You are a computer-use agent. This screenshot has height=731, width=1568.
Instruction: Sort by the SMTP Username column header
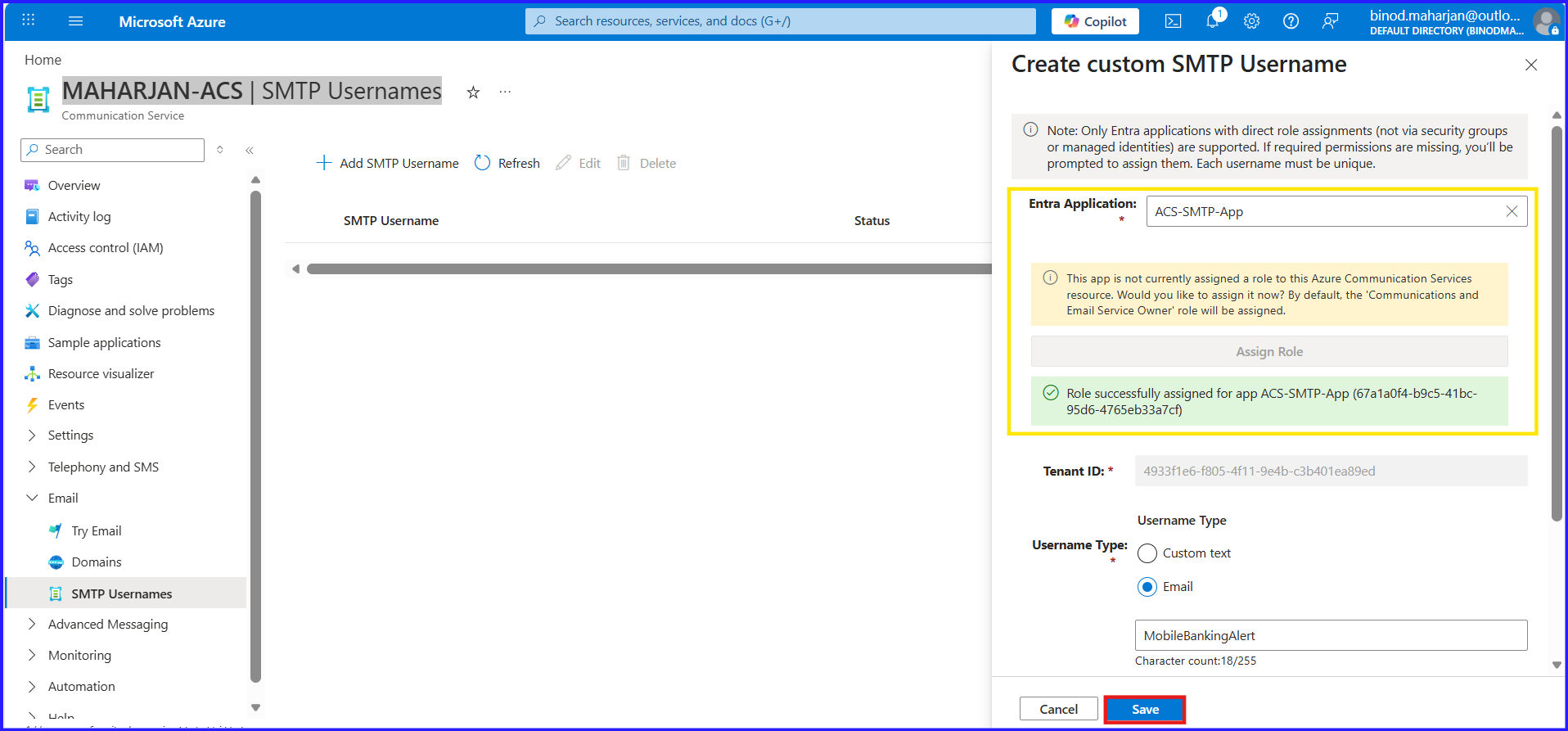pyautogui.click(x=391, y=221)
